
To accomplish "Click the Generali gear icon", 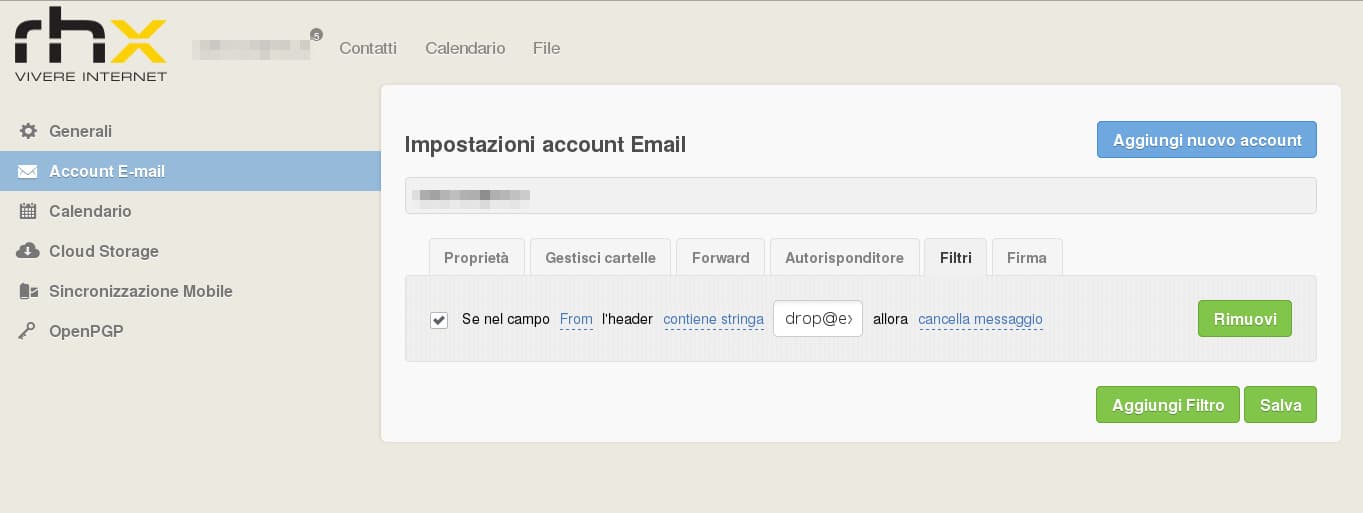I will [x=28, y=131].
